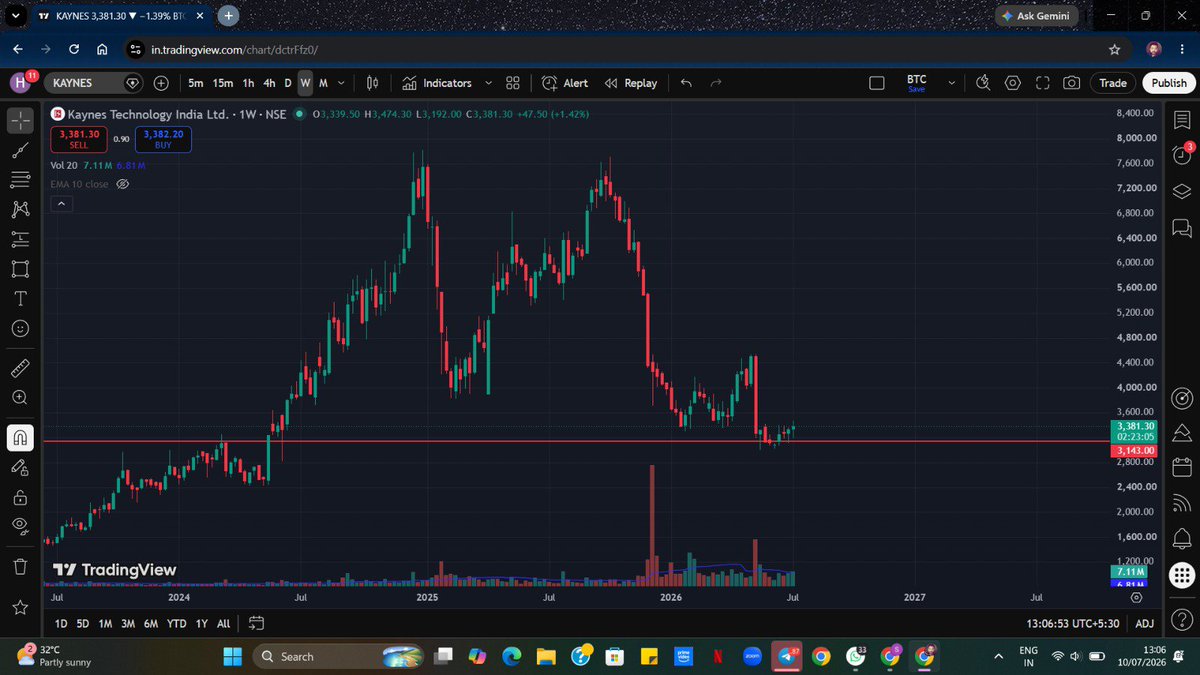Click the 3,143.00 horizontal line price label
1200x675 pixels.
[x=1134, y=451]
